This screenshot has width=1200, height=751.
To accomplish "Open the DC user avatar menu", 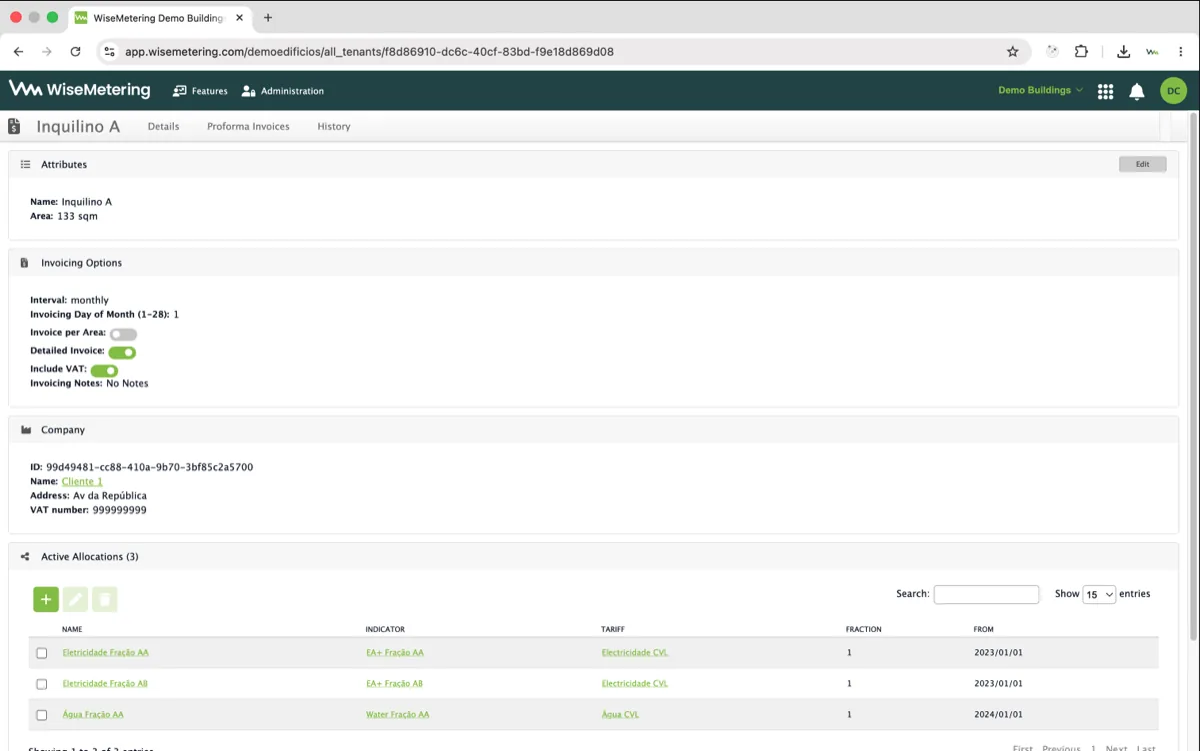I will tap(1173, 91).
